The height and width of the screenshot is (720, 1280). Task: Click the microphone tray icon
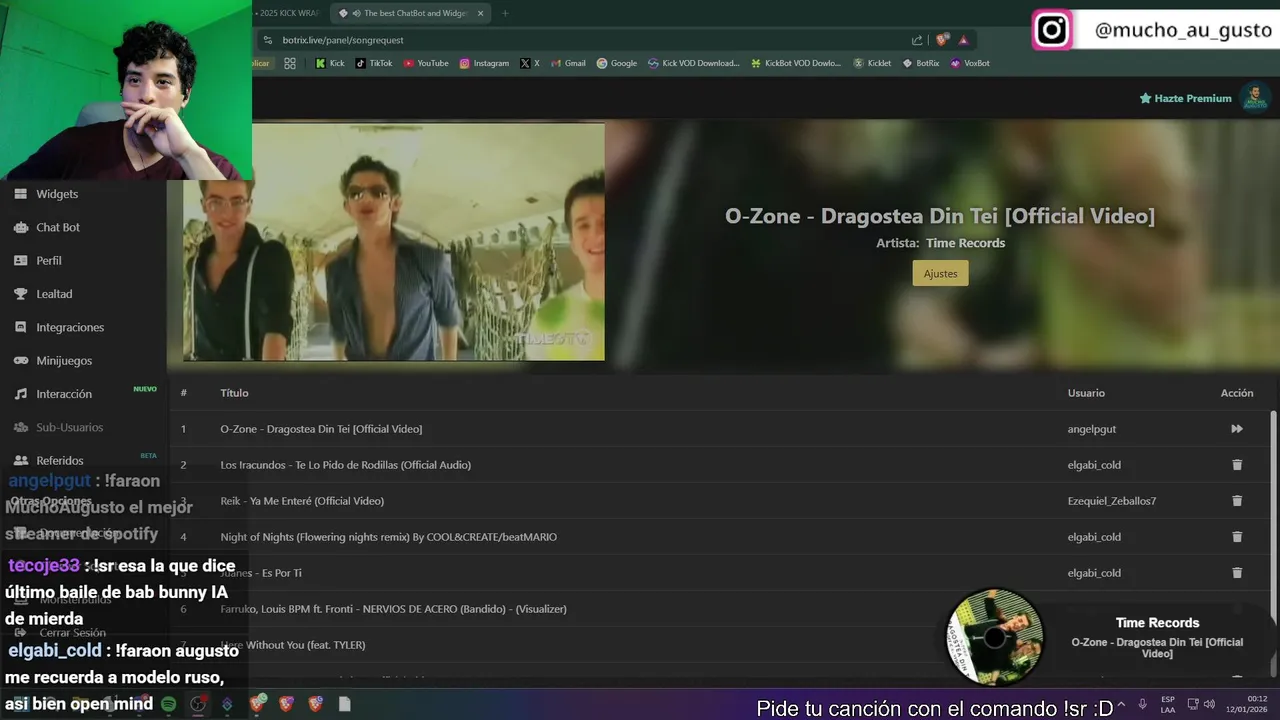tap(1143, 704)
